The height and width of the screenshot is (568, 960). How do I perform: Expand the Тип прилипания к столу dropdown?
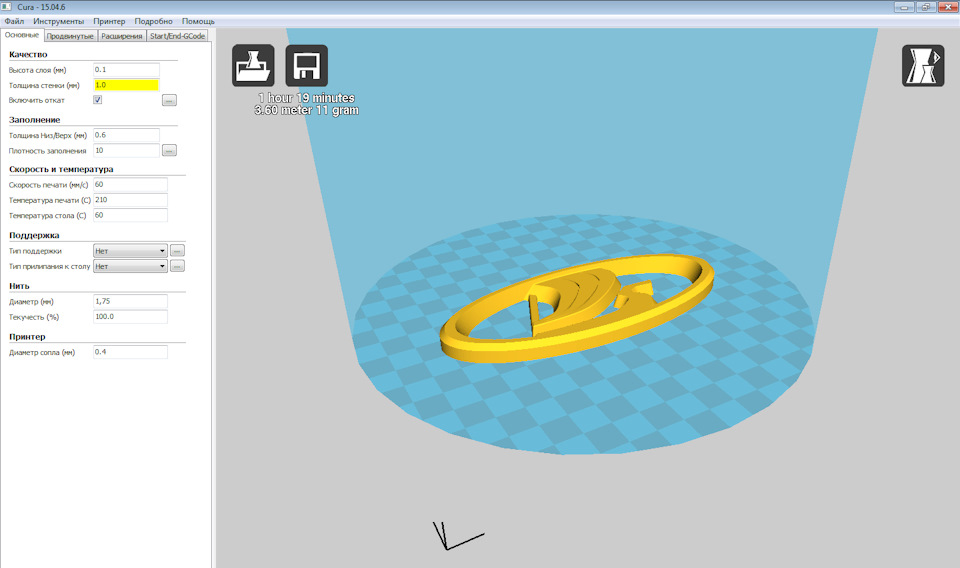click(130, 266)
